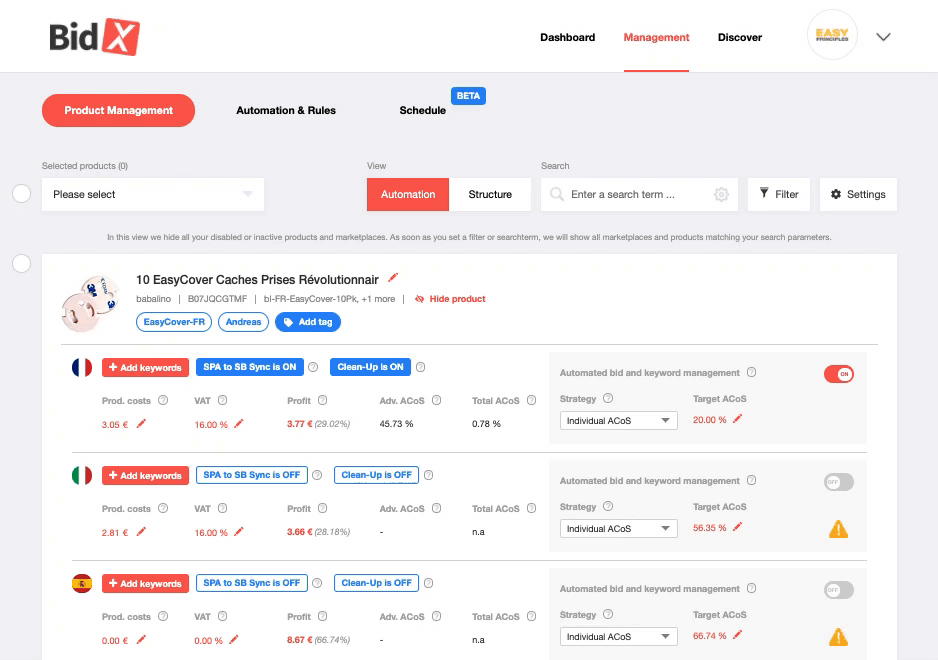Edit the product title with the pencil icon
The width and height of the screenshot is (938, 660).
coord(393,278)
